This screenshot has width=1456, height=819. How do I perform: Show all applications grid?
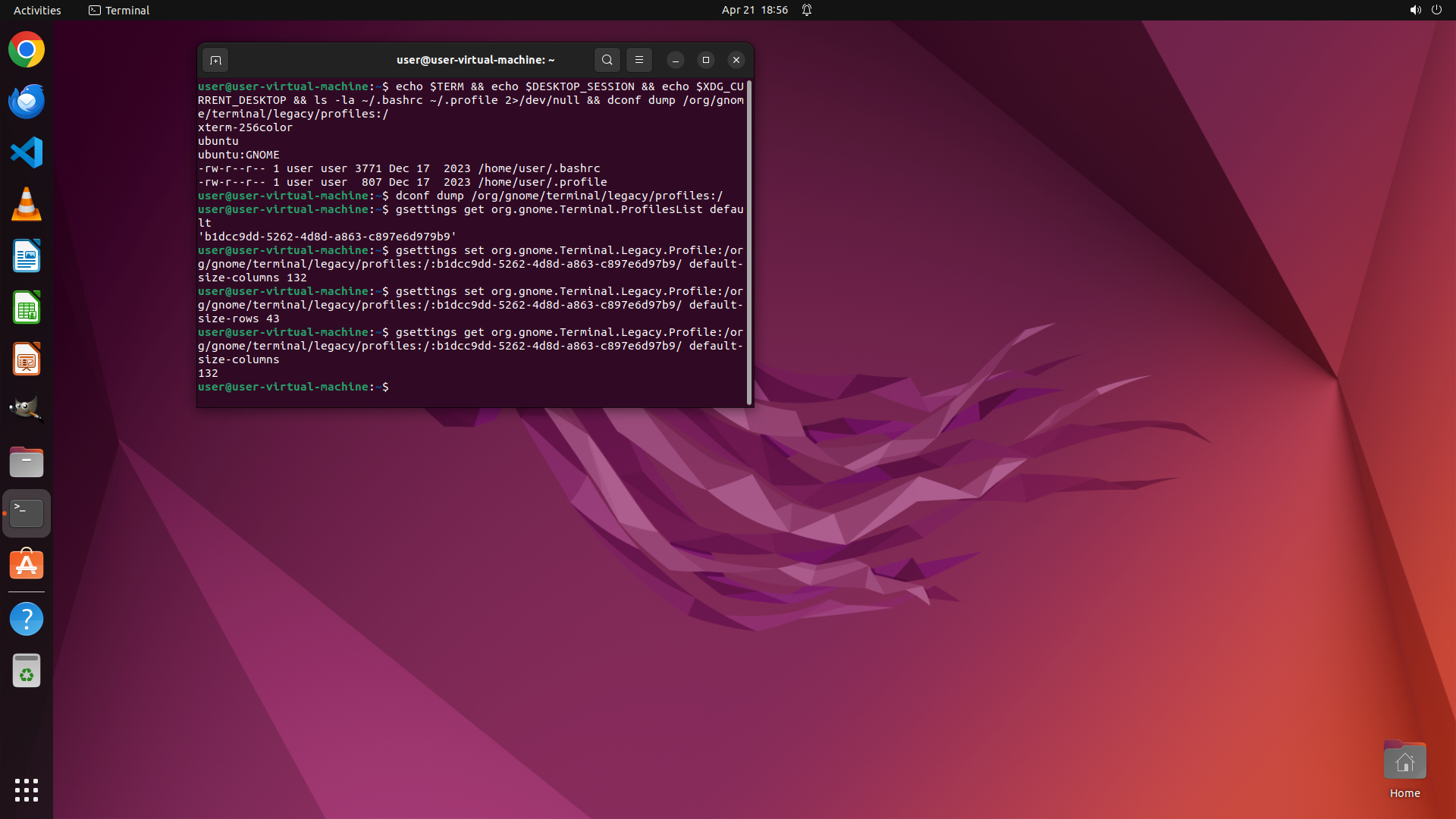point(27,790)
